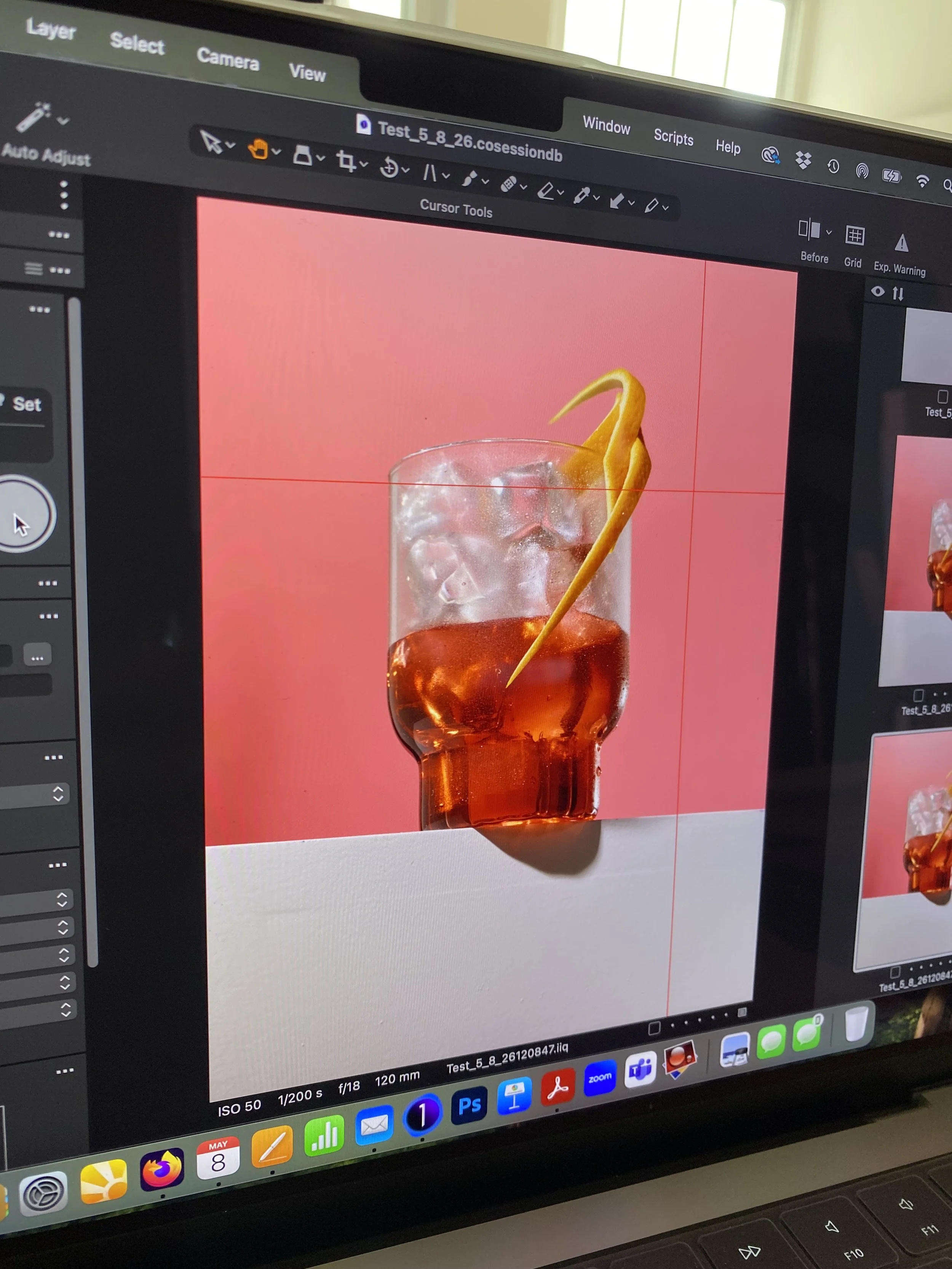This screenshot has width=952, height=1269.
Task: Select the Rotate and Straighten tool
Action: click(389, 168)
